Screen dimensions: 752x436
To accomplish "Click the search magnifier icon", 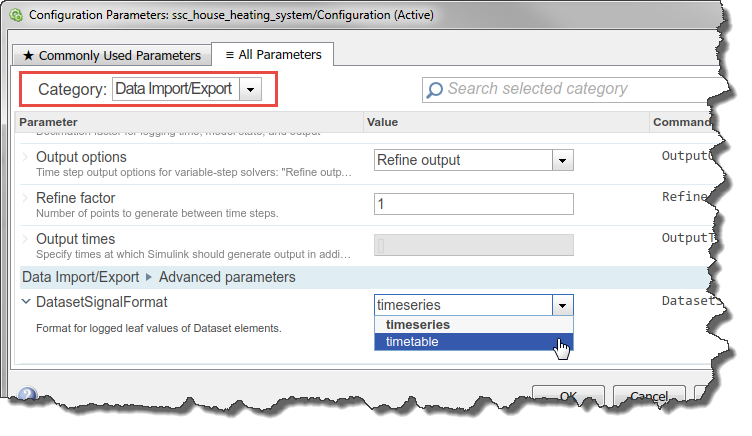I will [435, 90].
